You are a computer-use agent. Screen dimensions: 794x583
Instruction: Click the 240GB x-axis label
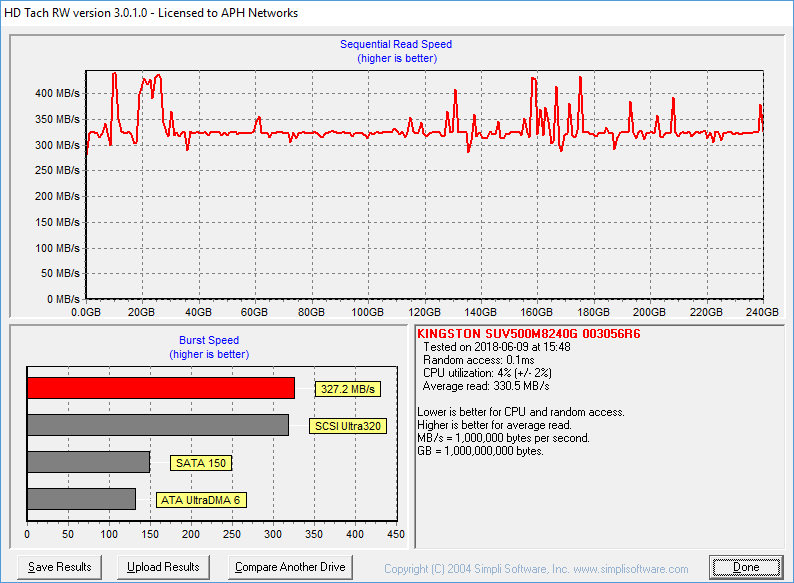pyautogui.click(x=762, y=313)
